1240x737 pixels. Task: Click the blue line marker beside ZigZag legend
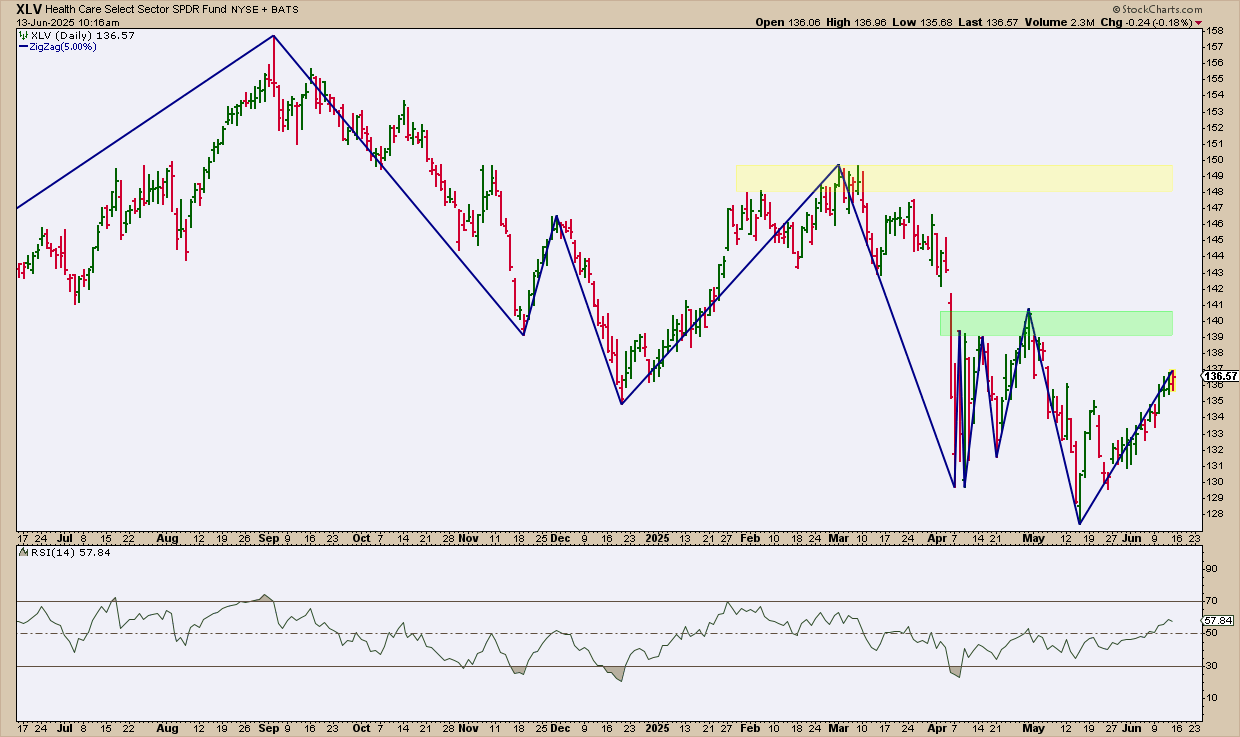(24, 47)
